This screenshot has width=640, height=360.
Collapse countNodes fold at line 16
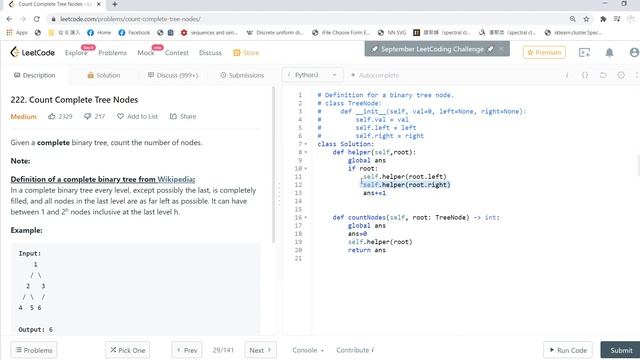pyautogui.click(x=306, y=218)
